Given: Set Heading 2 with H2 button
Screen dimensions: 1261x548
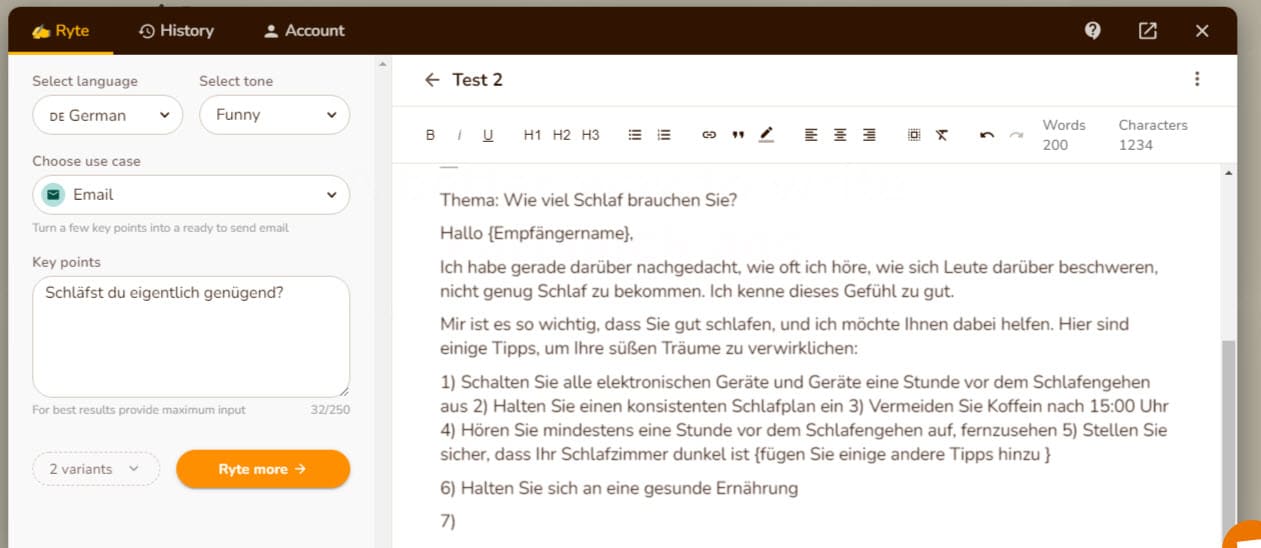Looking at the screenshot, I should coord(561,135).
